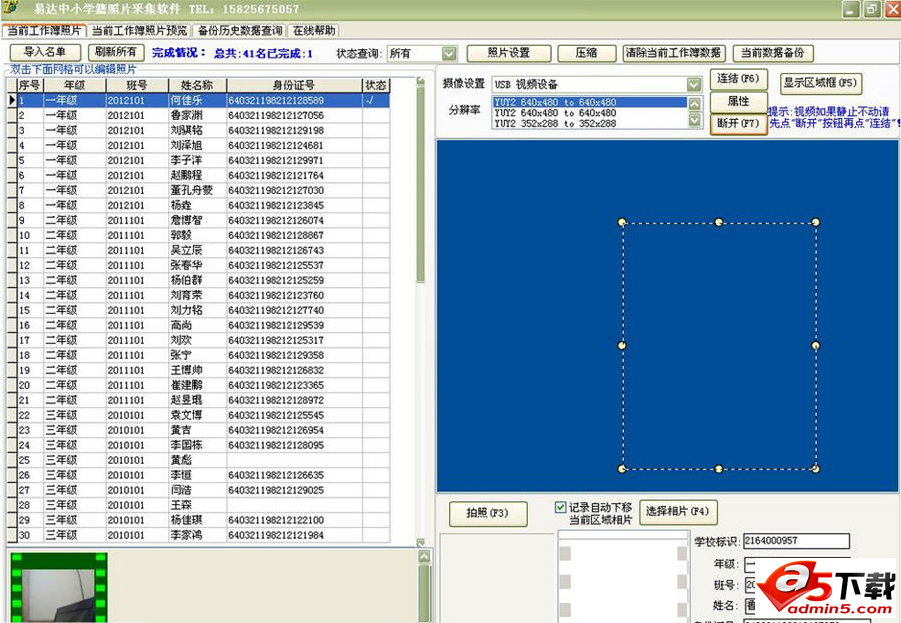Image resolution: width=901 pixels, height=623 pixels.
Task: Click the top-middle crop region handle
Action: (719, 222)
